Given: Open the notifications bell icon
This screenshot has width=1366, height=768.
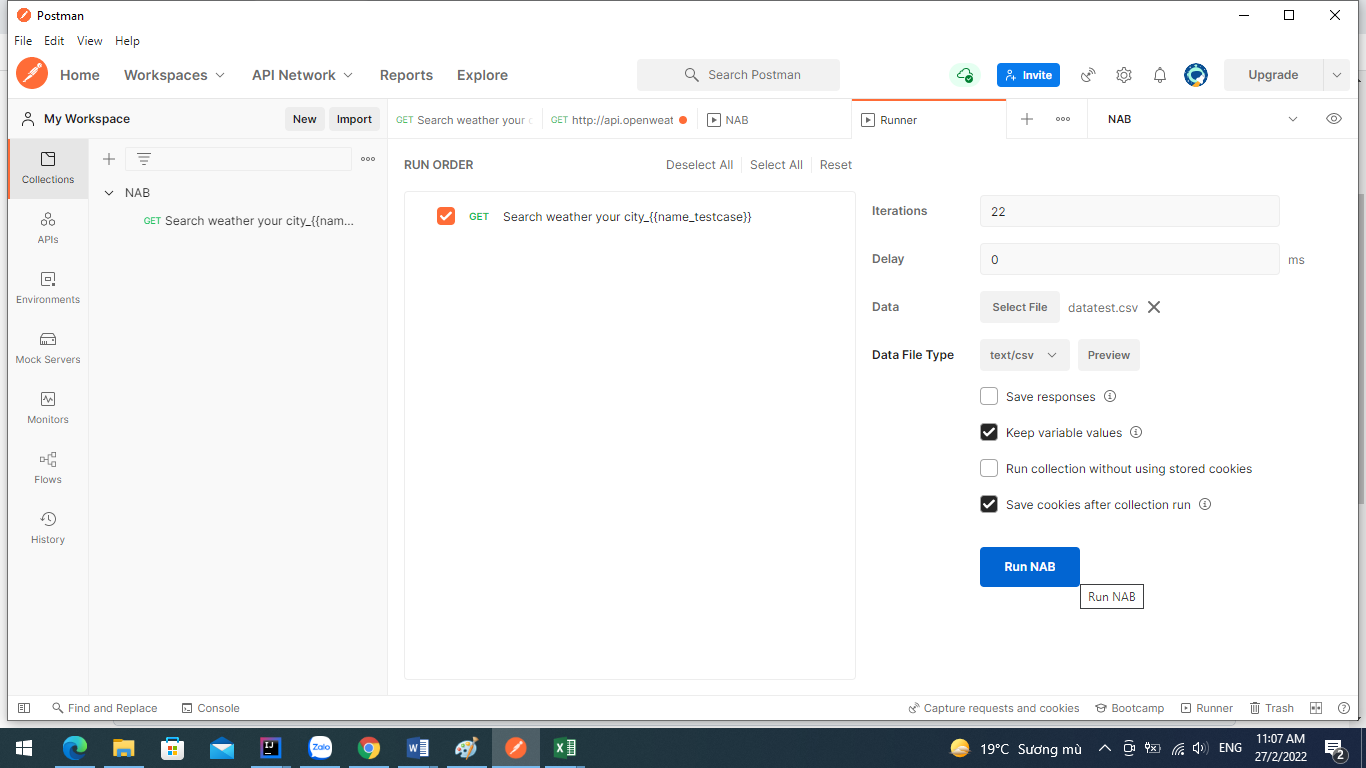Looking at the screenshot, I should pyautogui.click(x=1160, y=75).
